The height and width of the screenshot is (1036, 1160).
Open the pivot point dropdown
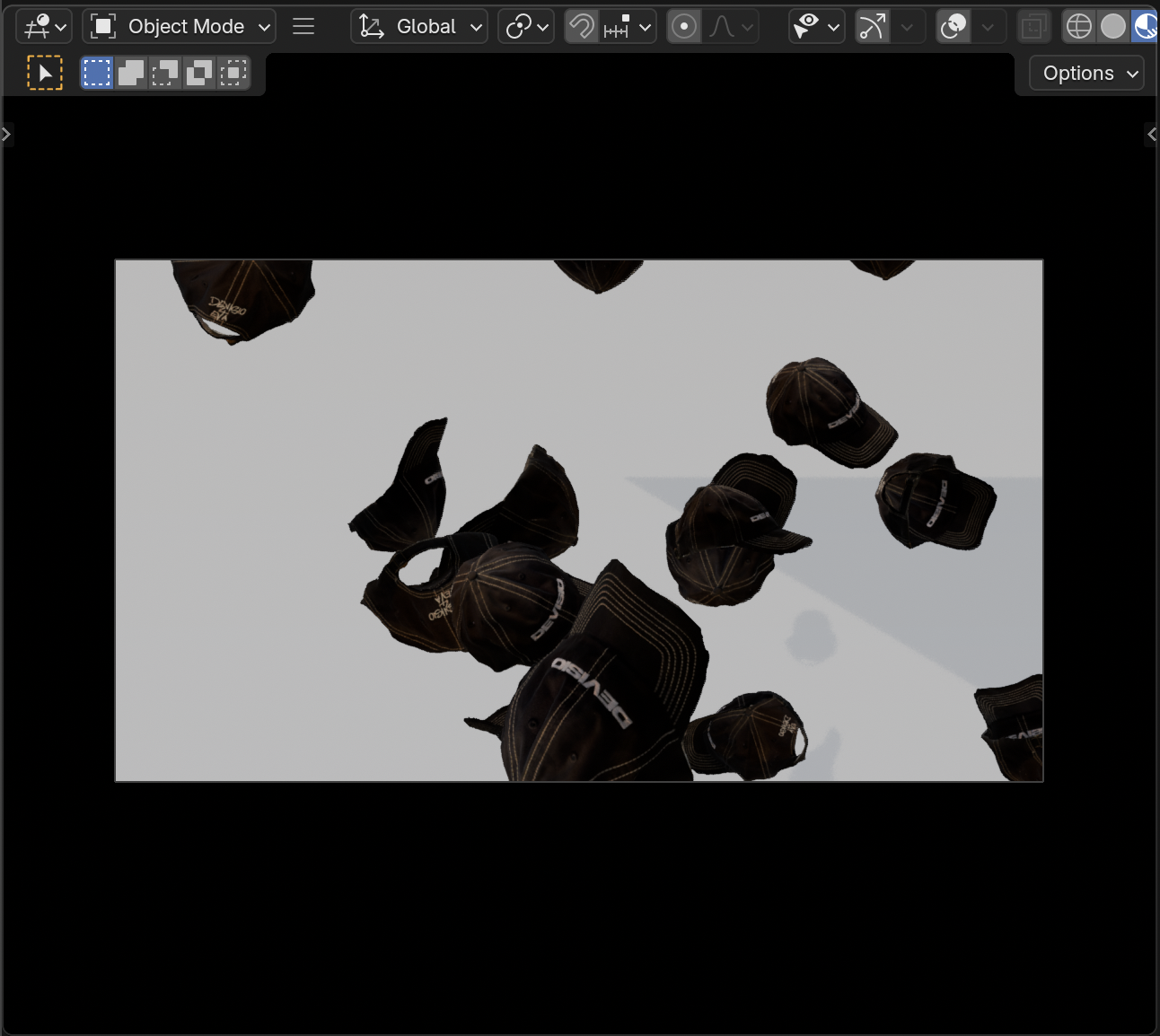pyautogui.click(x=526, y=27)
